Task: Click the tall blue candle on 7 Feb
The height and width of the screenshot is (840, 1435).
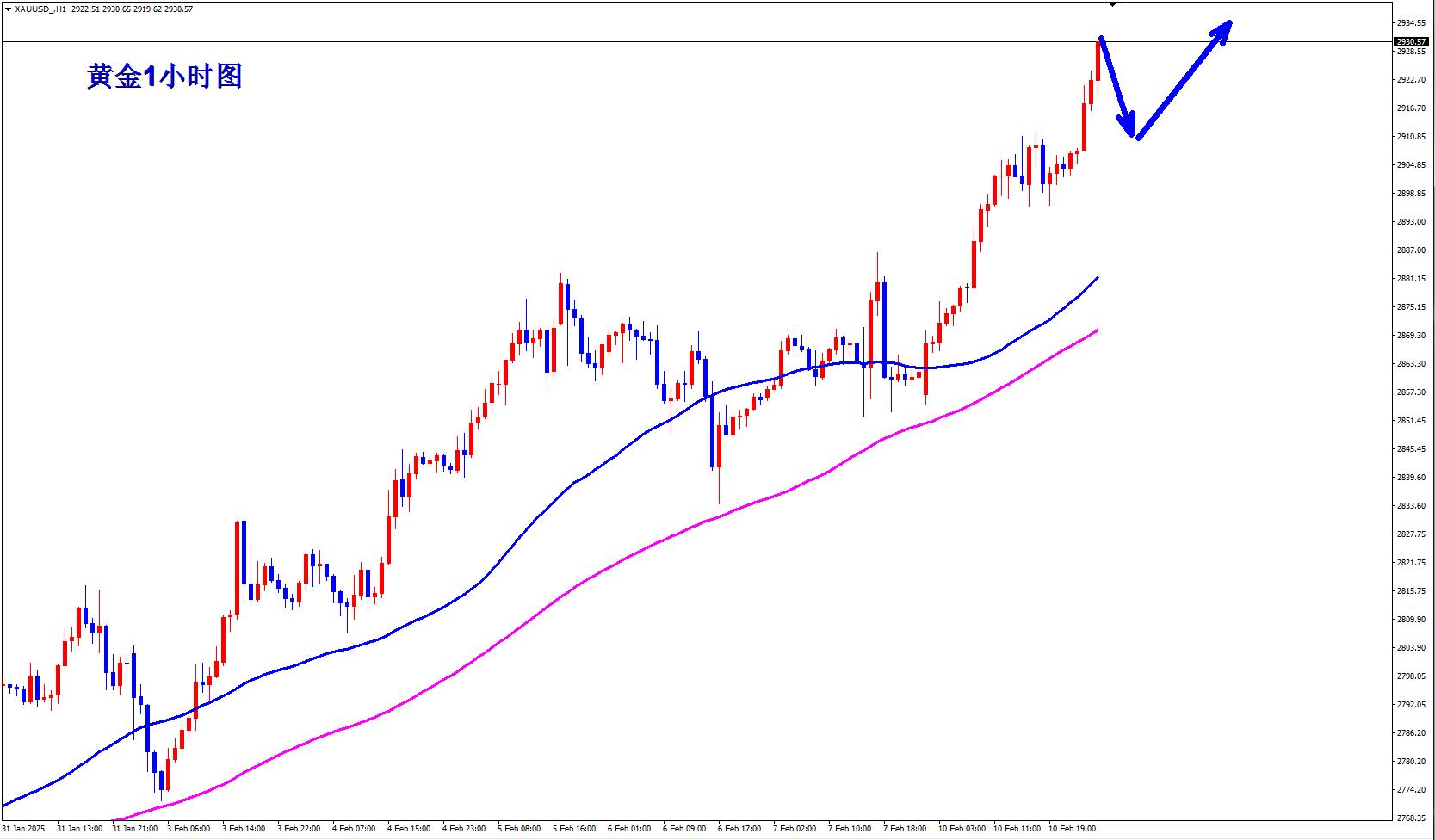Action: pos(884,329)
